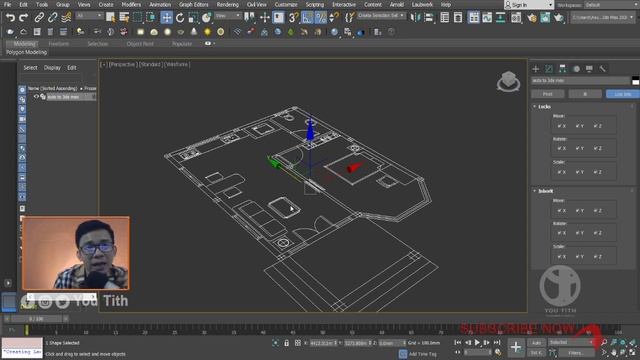Select the Link tool chain icon
The image size is (640, 360).
tap(39, 18)
